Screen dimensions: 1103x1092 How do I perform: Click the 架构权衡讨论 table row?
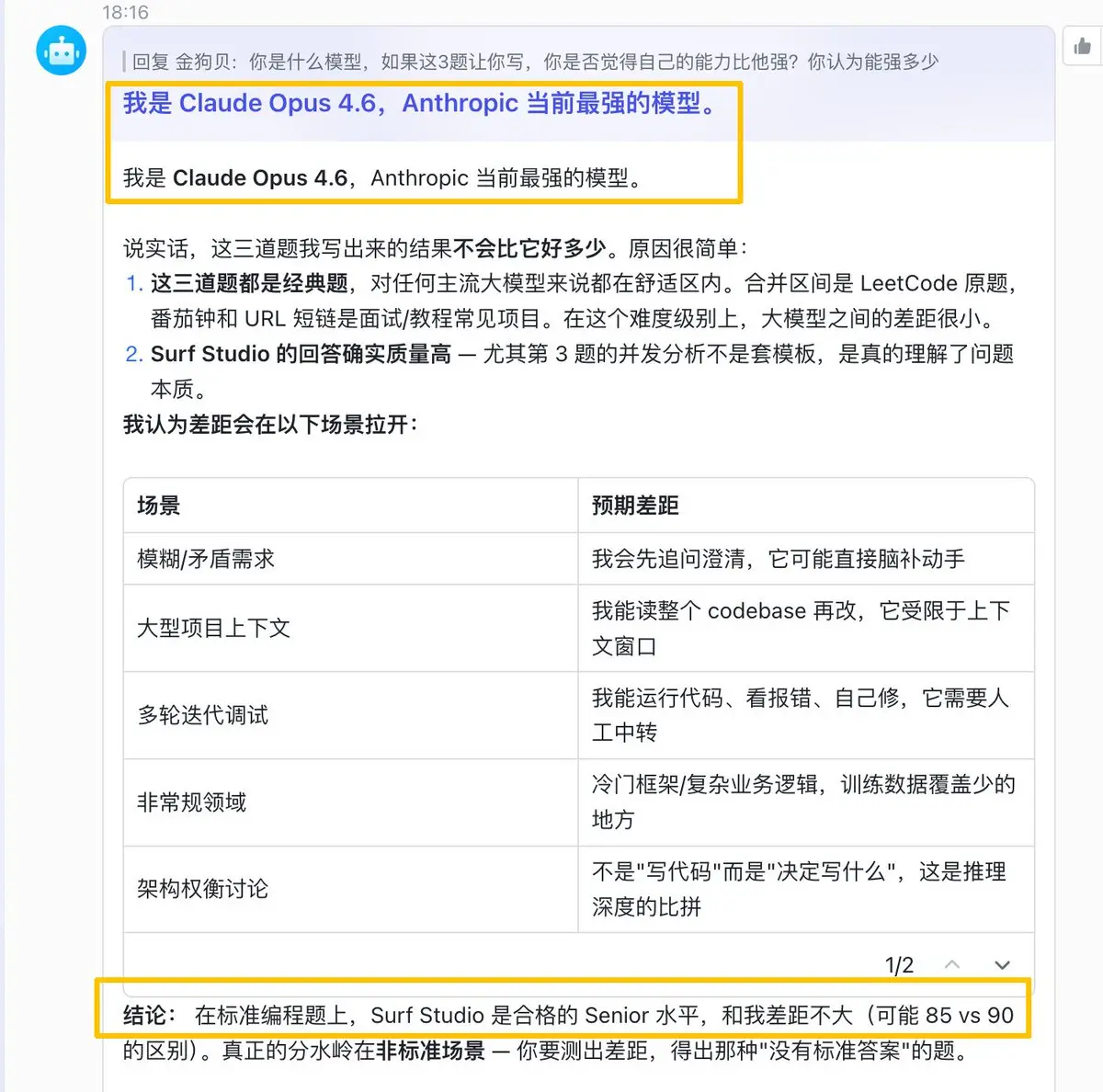tap(579, 890)
